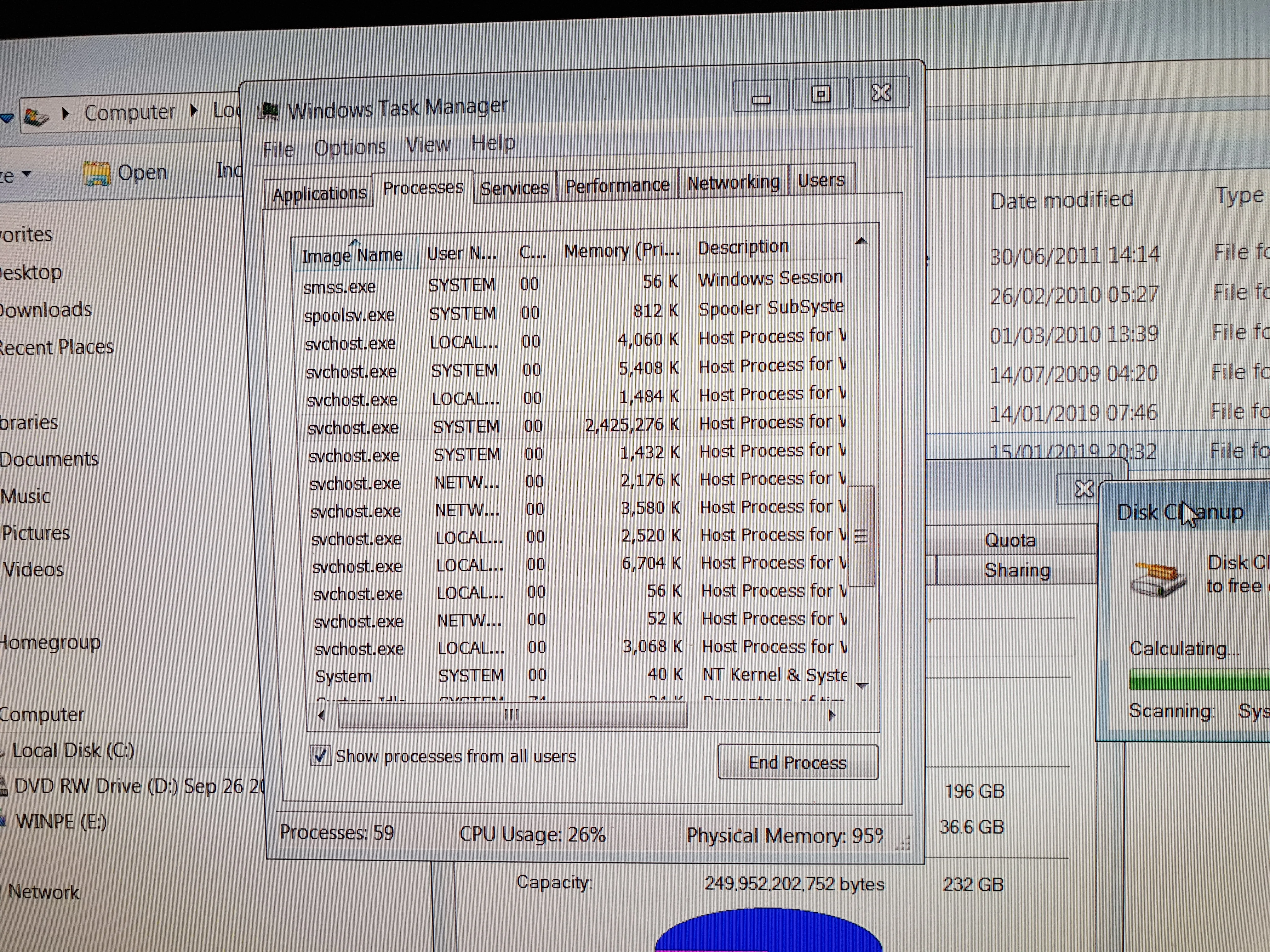Click the Explorer address bar folder icon
This screenshot has width=1270, height=952.
pos(37,116)
